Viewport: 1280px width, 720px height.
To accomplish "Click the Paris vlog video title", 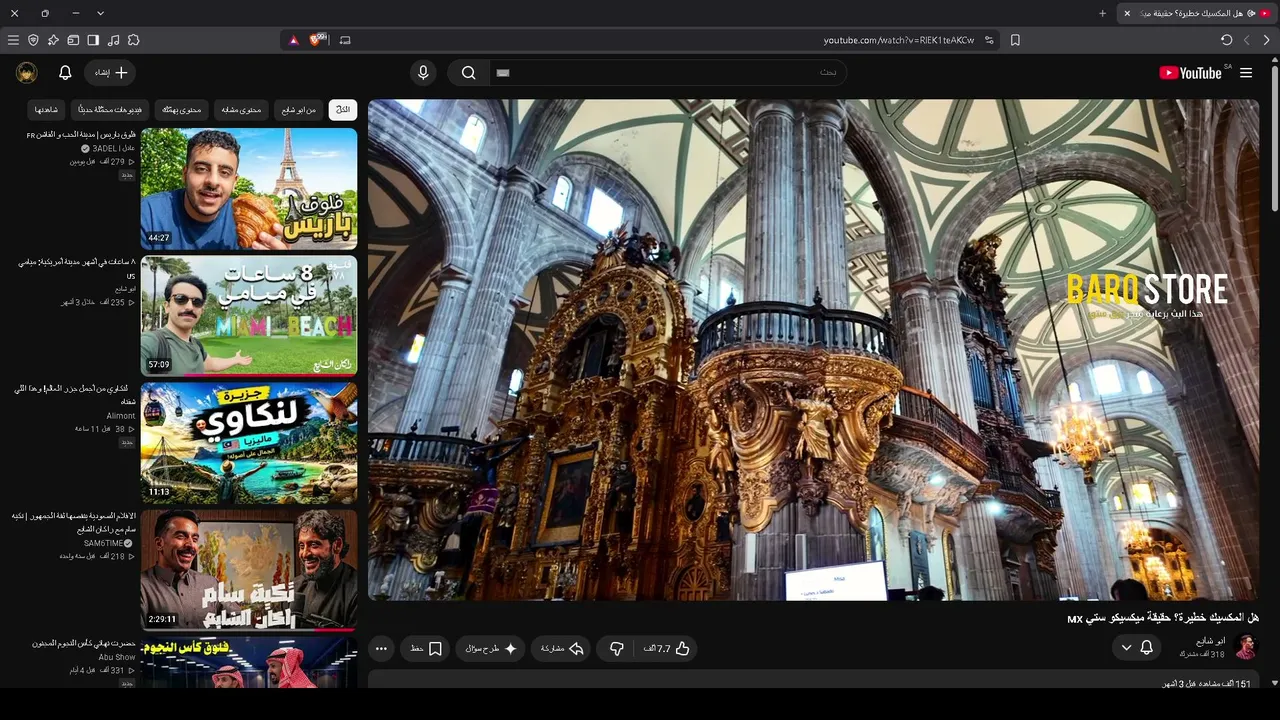I will tap(81, 135).
